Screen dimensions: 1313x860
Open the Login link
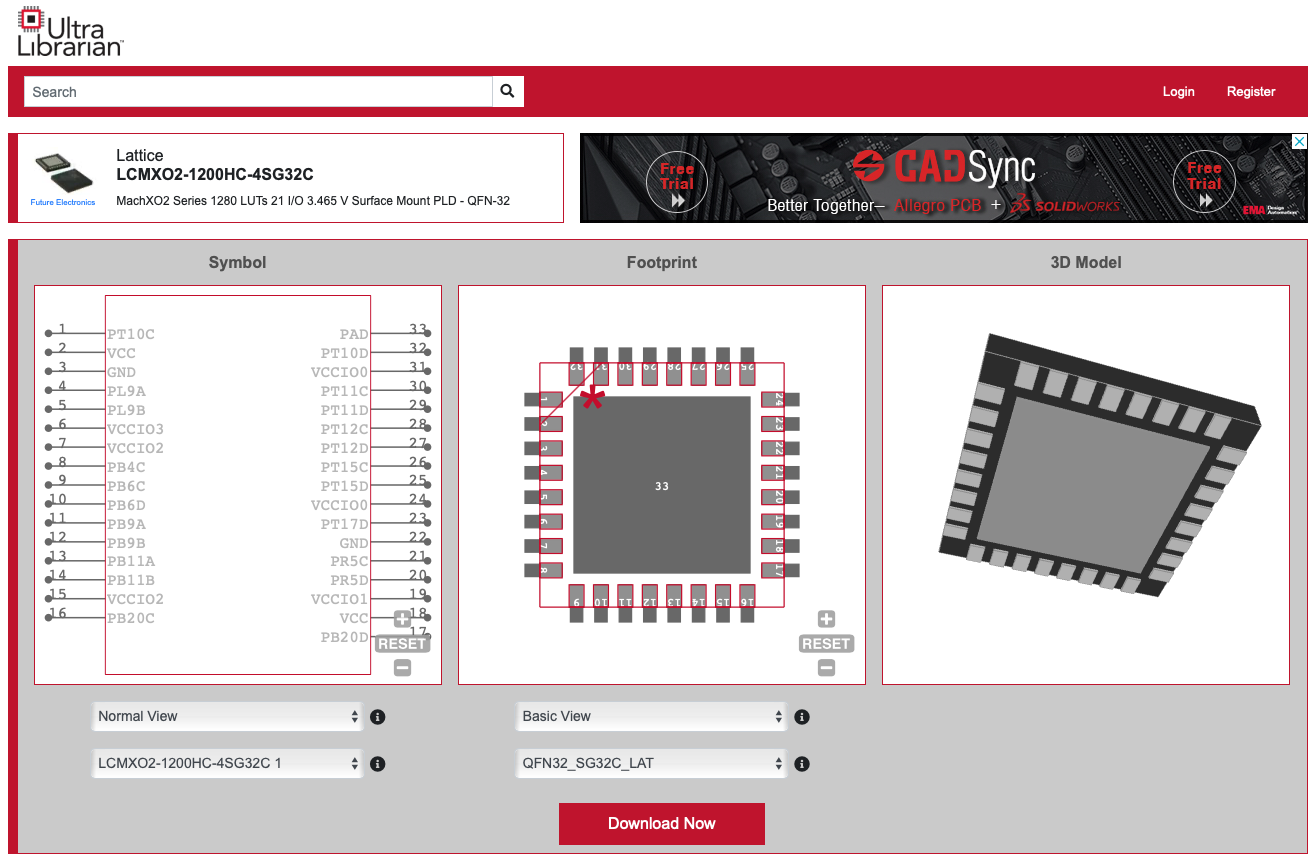(1178, 91)
